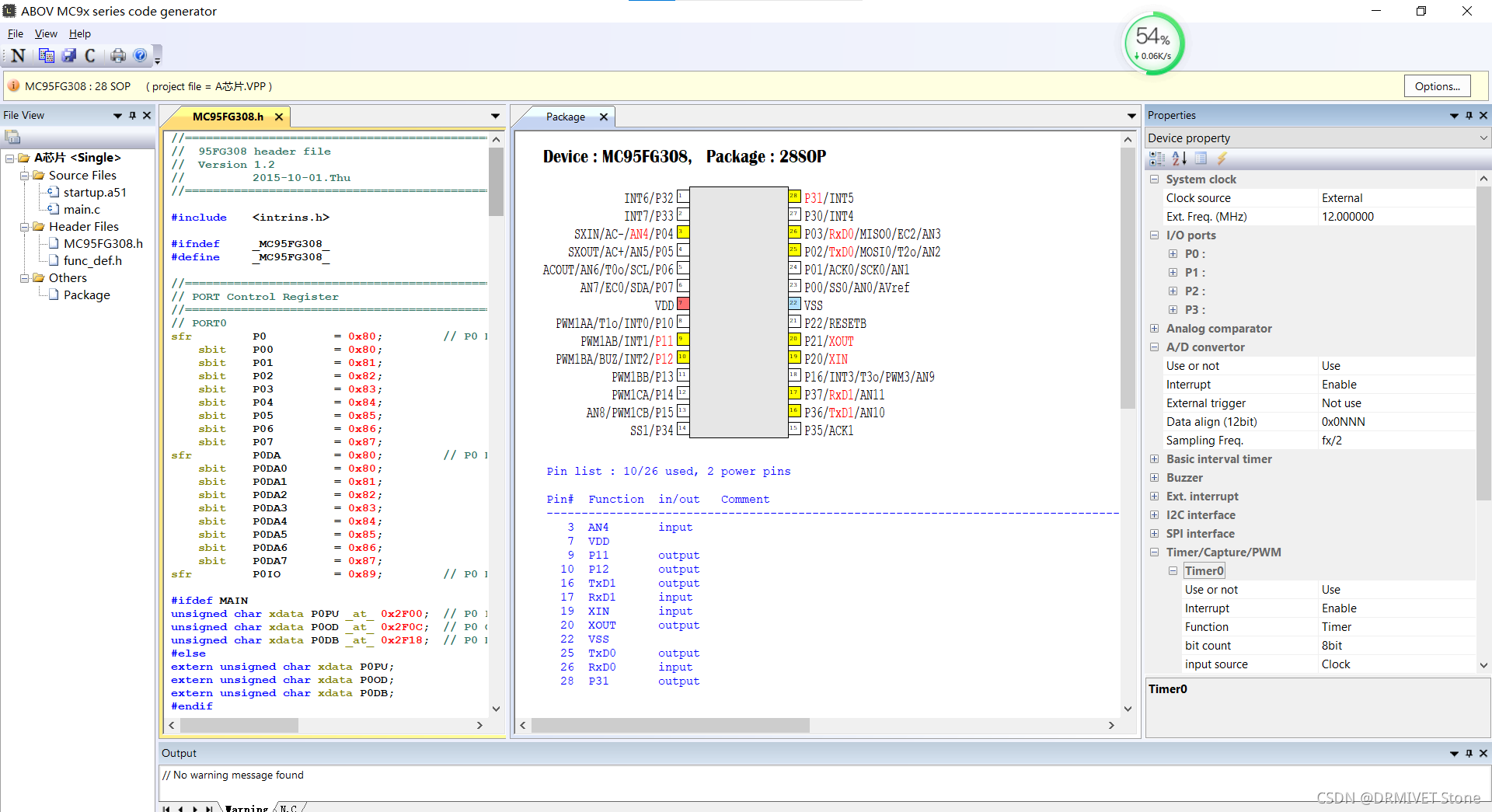This screenshot has height=812, width=1492.
Task: Open the File menu
Action: pyautogui.click(x=16, y=33)
